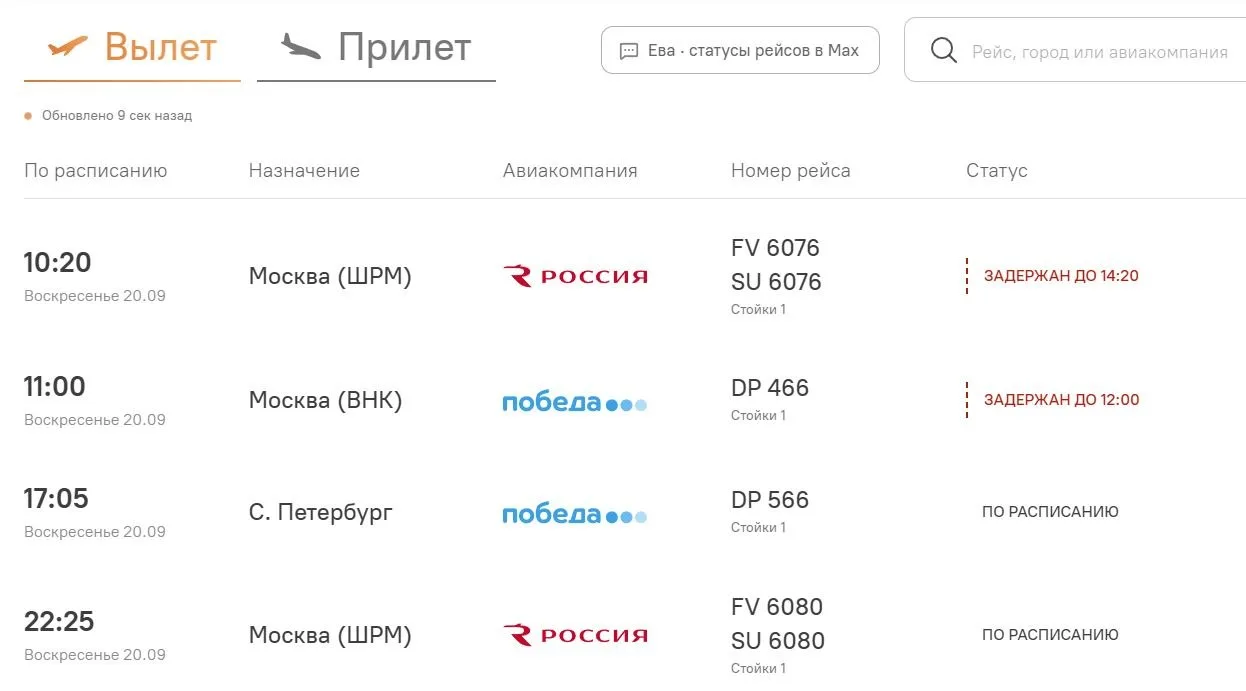
Task: Click the chat bubble icon by Ева
Action: (629, 51)
